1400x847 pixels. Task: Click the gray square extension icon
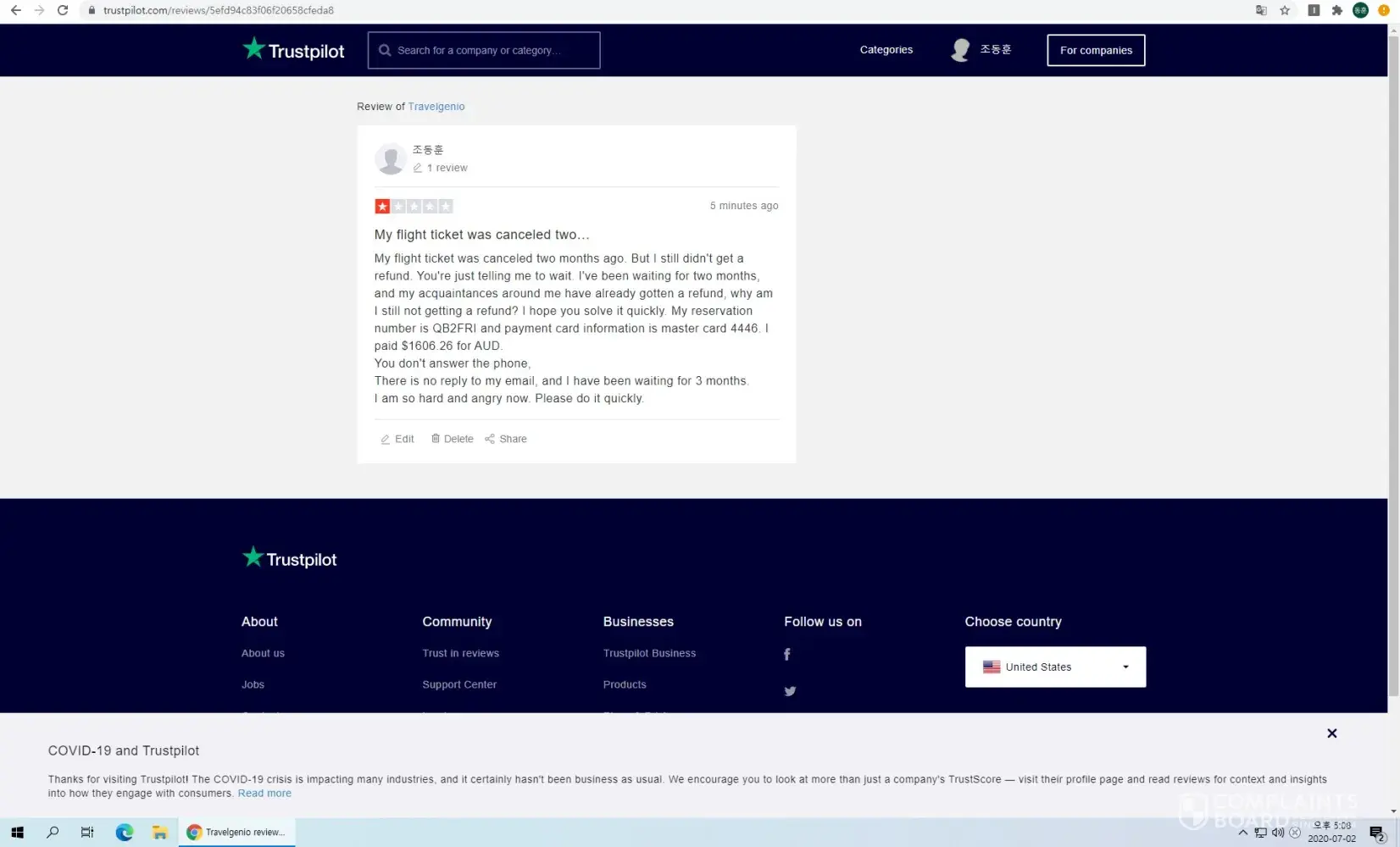(x=1314, y=10)
